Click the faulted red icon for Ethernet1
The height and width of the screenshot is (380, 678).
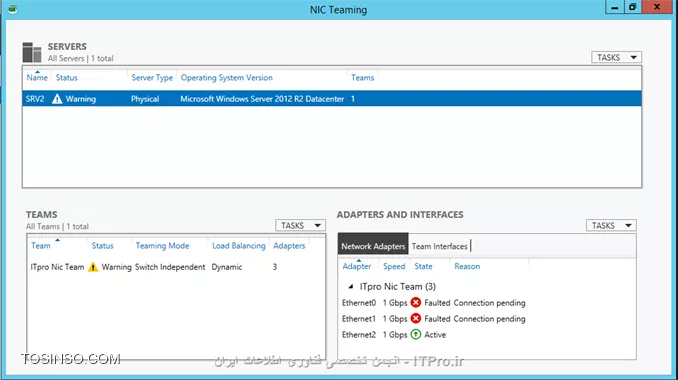tap(416, 319)
